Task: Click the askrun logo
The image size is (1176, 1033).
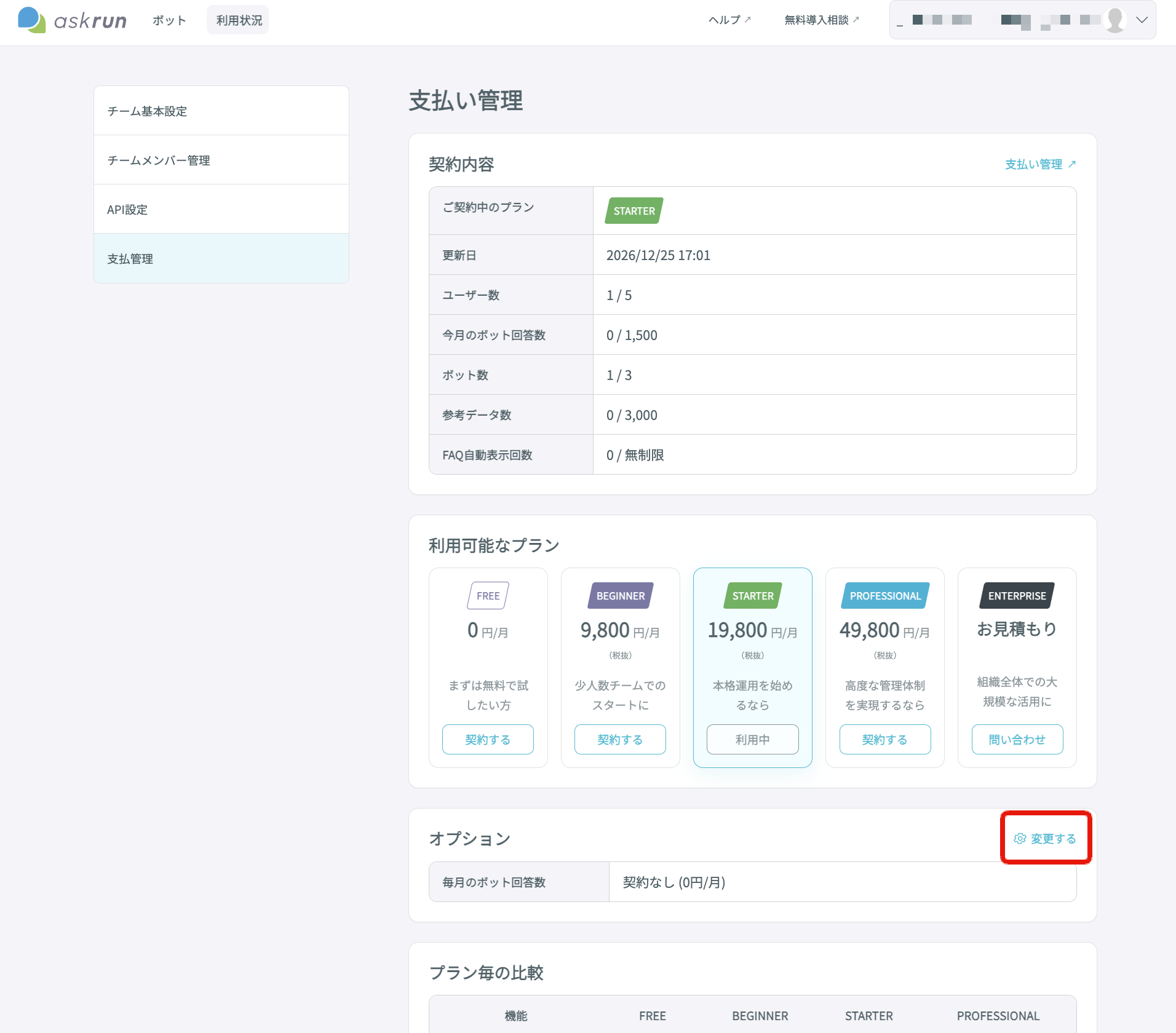Action: pyautogui.click(x=72, y=20)
